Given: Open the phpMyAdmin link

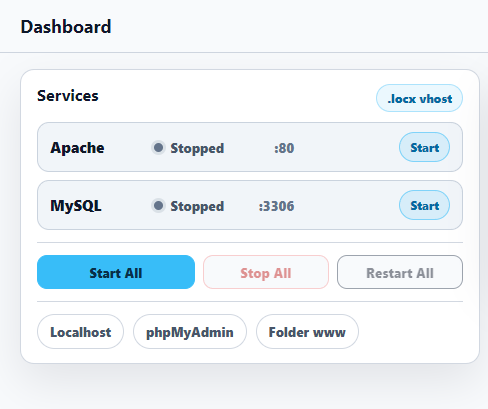Looking at the screenshot, I should [x=190, y=332].
